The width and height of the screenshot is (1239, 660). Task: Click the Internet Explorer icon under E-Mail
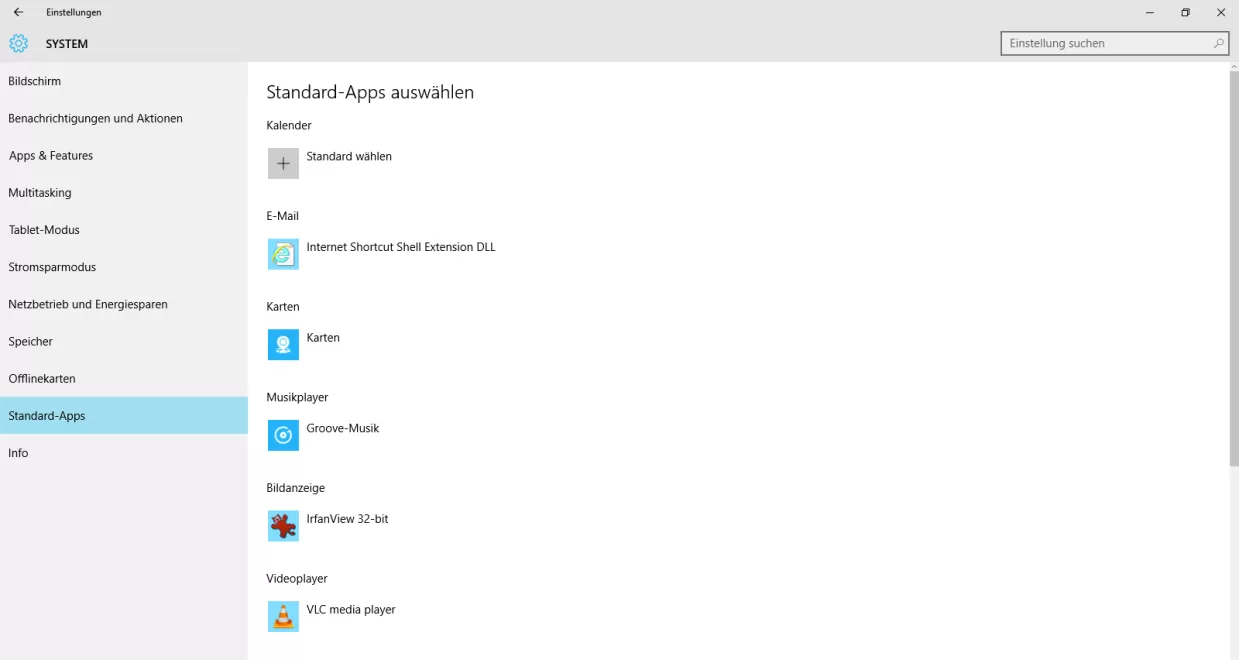(283, 254)
